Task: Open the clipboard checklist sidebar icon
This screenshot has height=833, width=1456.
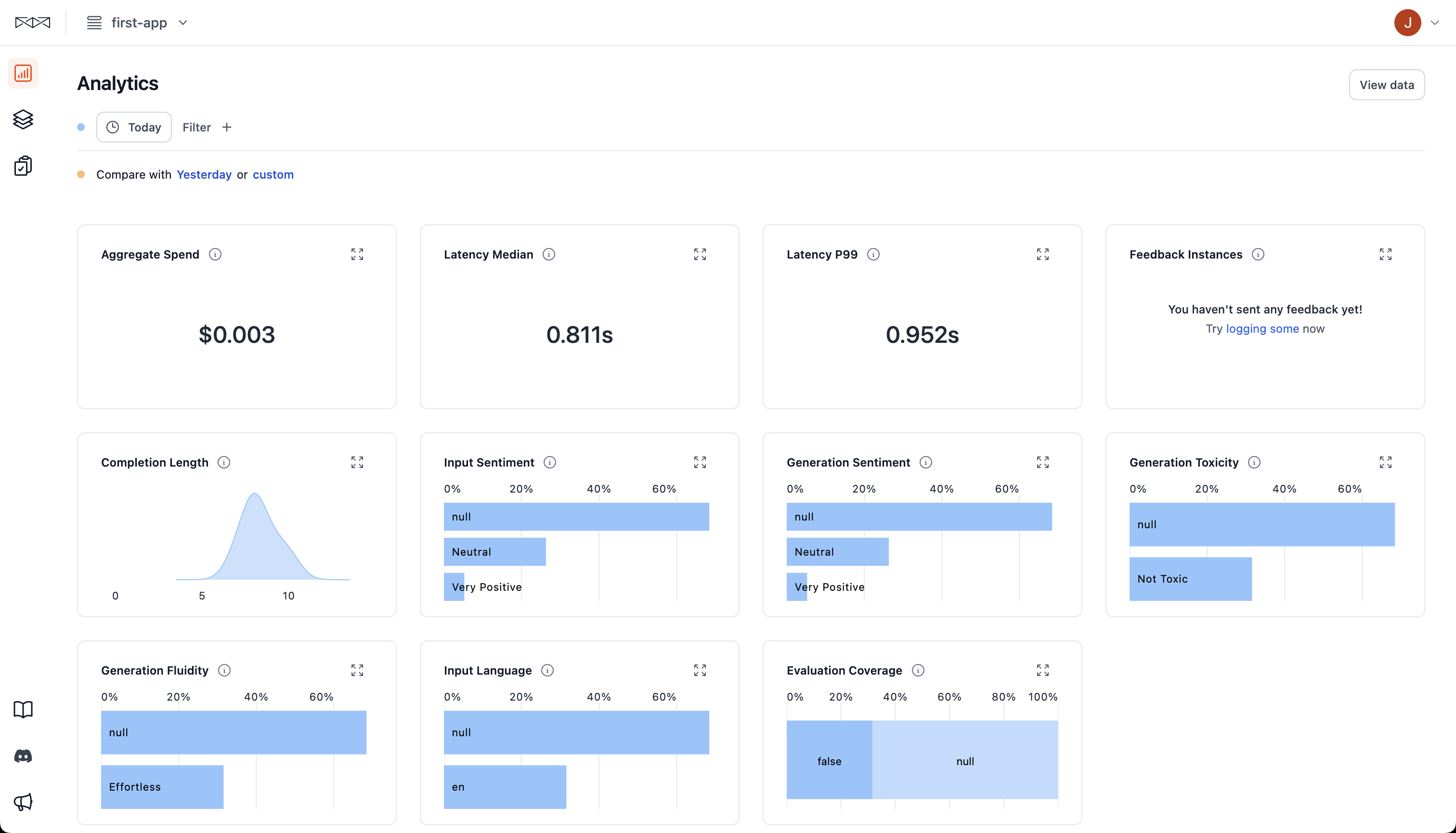Action: click(23, 166)
